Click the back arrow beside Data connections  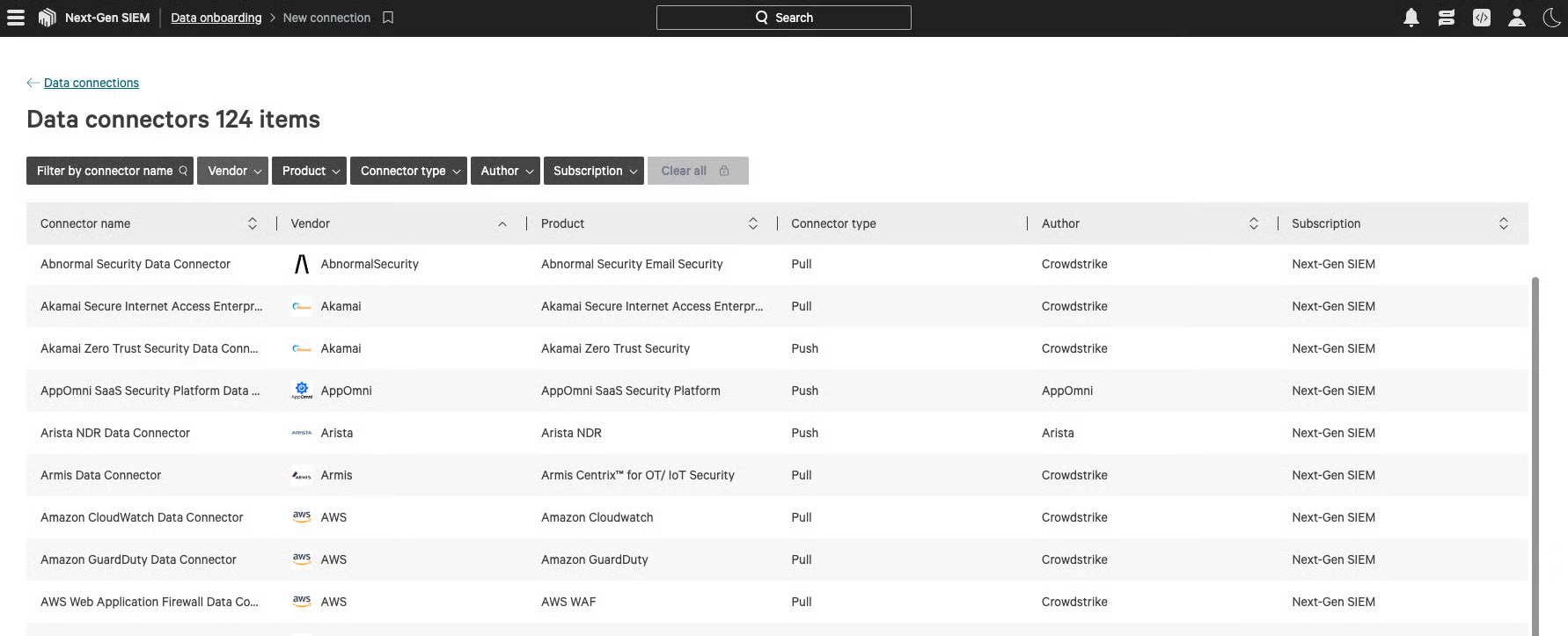click(x=33, y=83)
